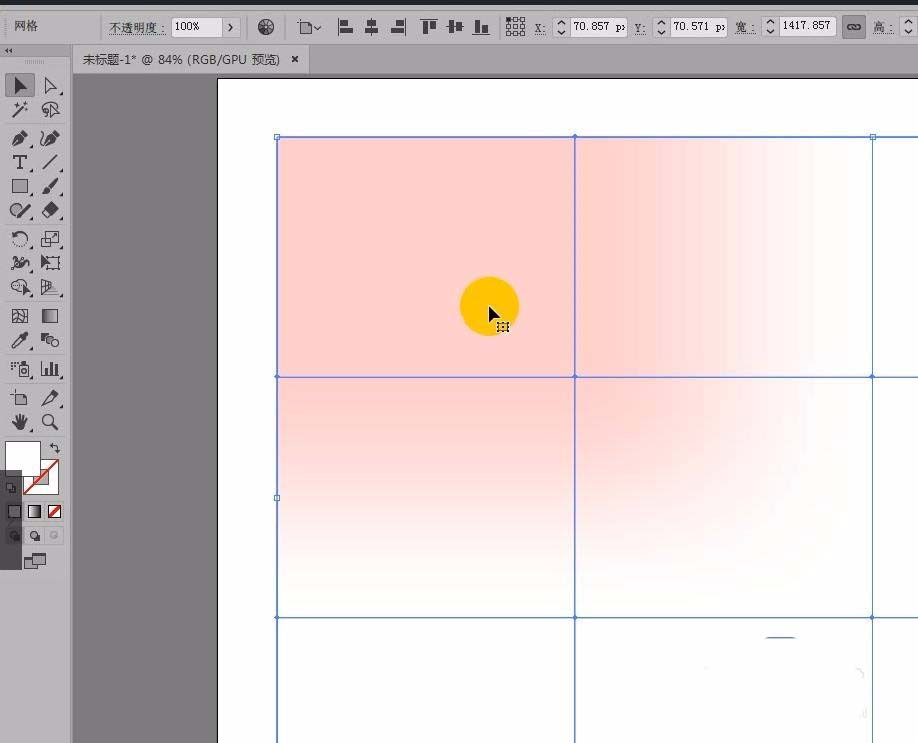Select the Pen tool
This screenshot has width=918, height=743.
tap(20, 139)
